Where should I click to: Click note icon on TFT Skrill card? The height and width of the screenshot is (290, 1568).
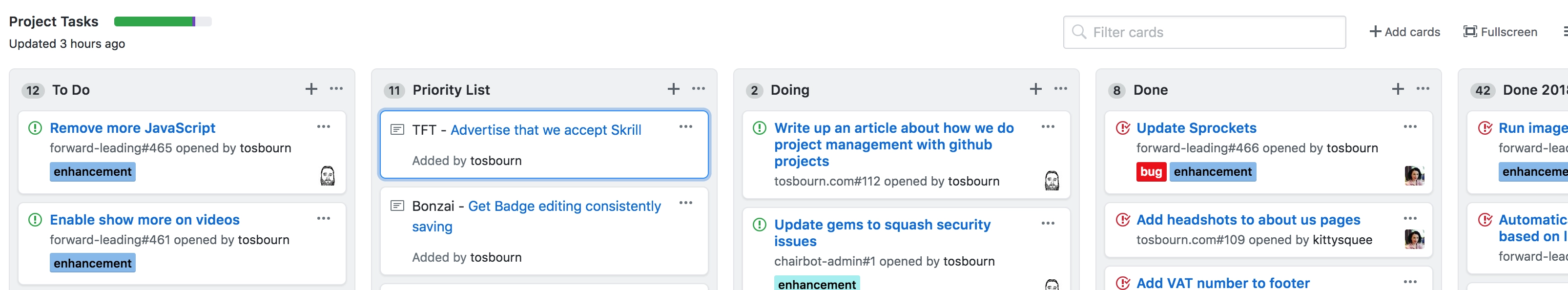coord(397,130)
